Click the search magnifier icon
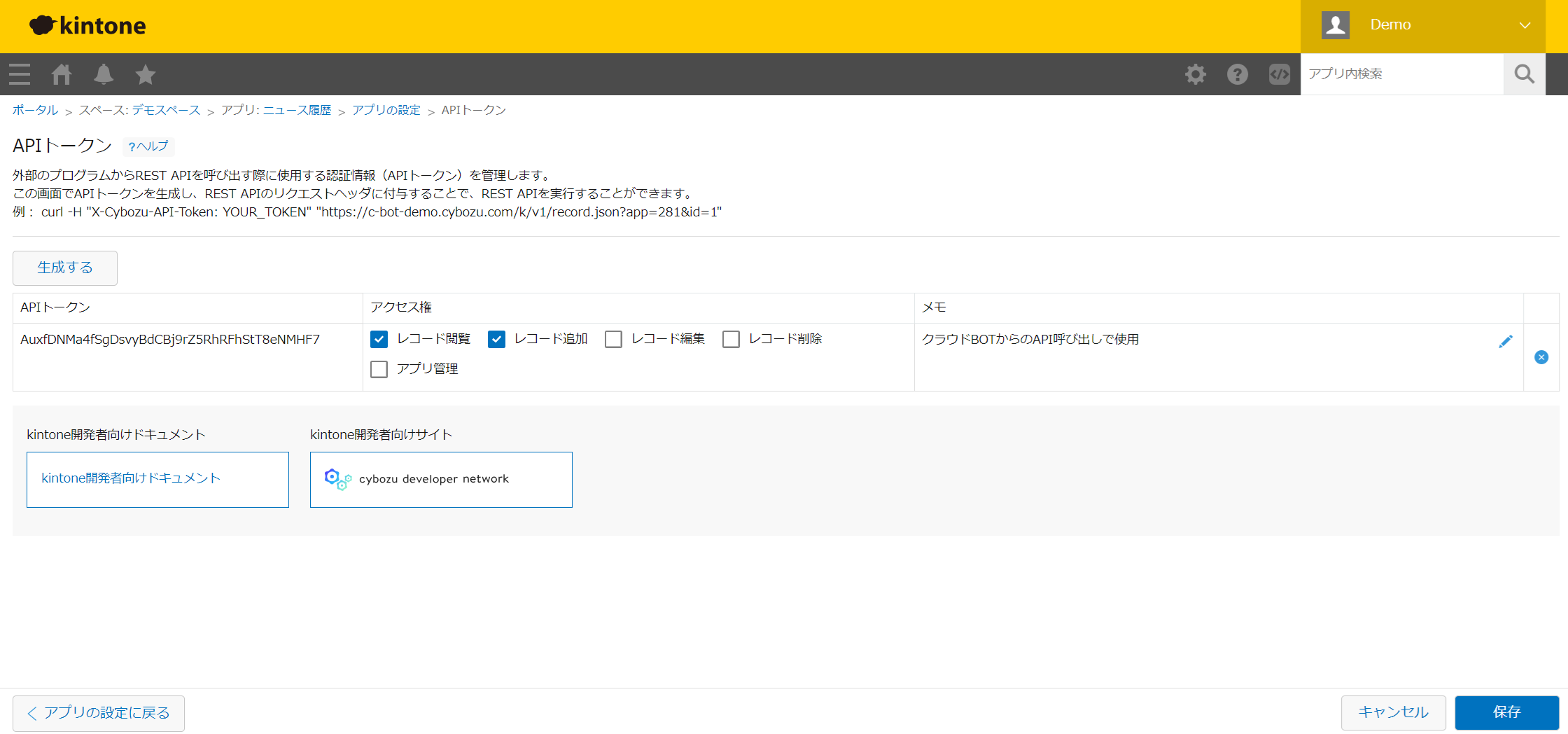Viewport: 1568px width, 734px height. pos(1524,74)
